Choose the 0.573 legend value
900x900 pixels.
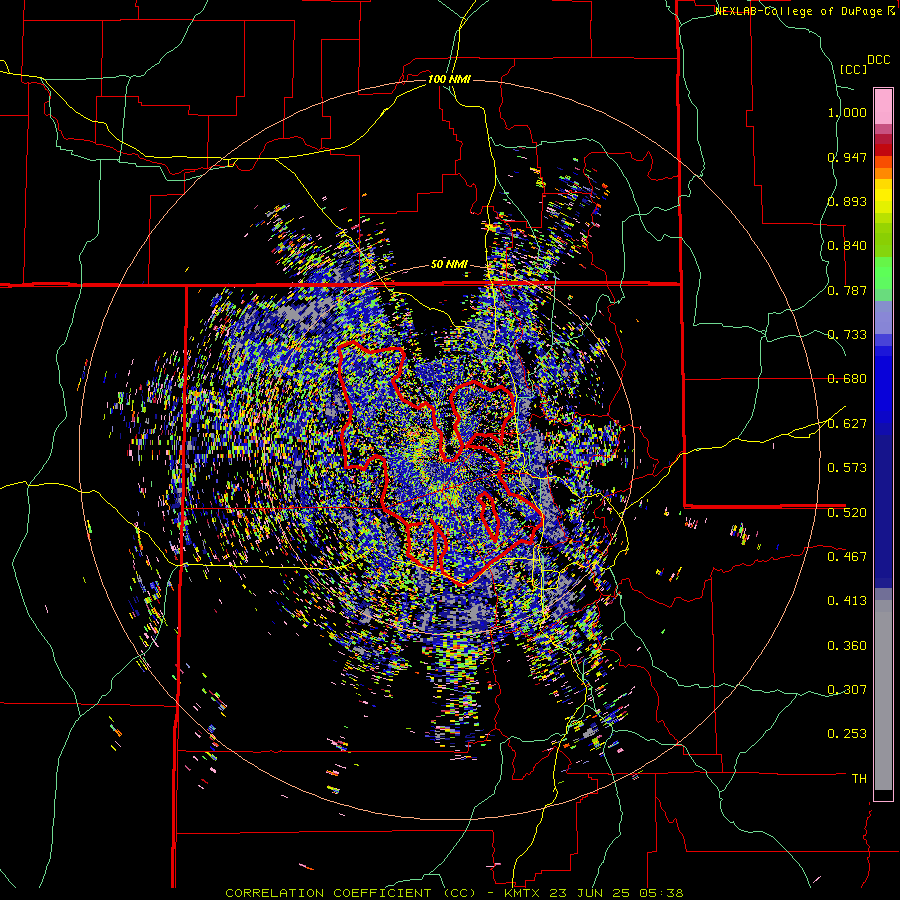tap(847, 468)
